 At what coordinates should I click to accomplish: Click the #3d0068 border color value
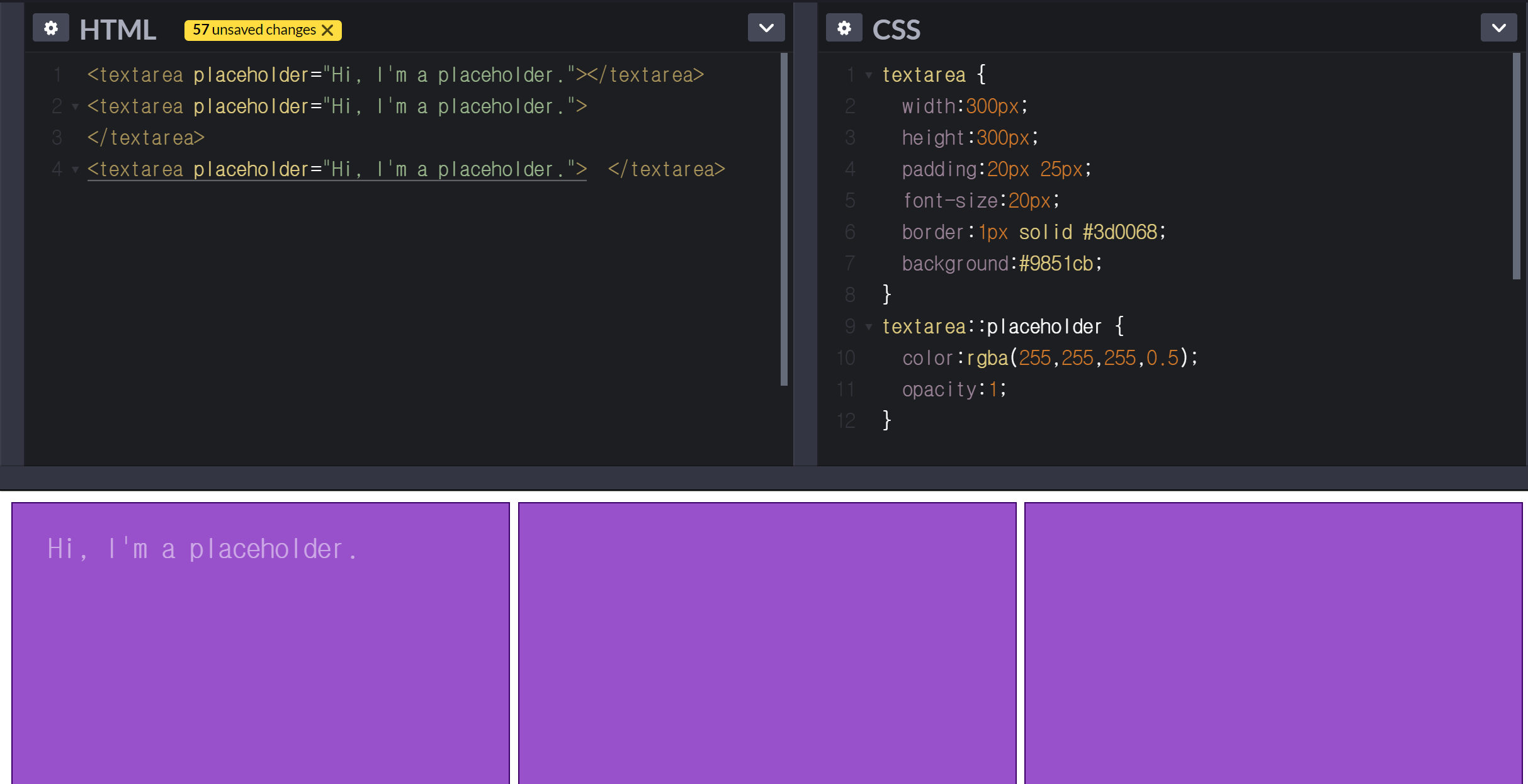(1119, 232)
